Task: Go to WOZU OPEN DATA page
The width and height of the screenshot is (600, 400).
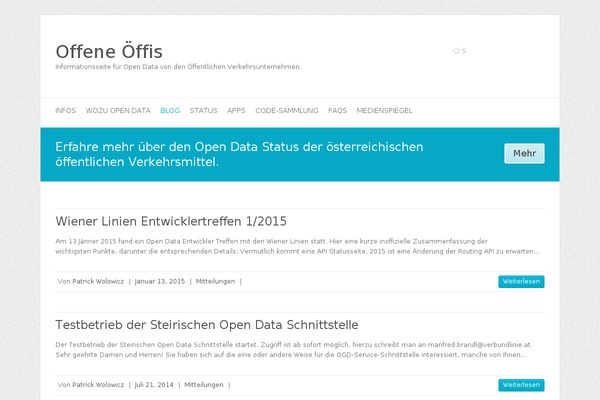Action: click(118, 111)
